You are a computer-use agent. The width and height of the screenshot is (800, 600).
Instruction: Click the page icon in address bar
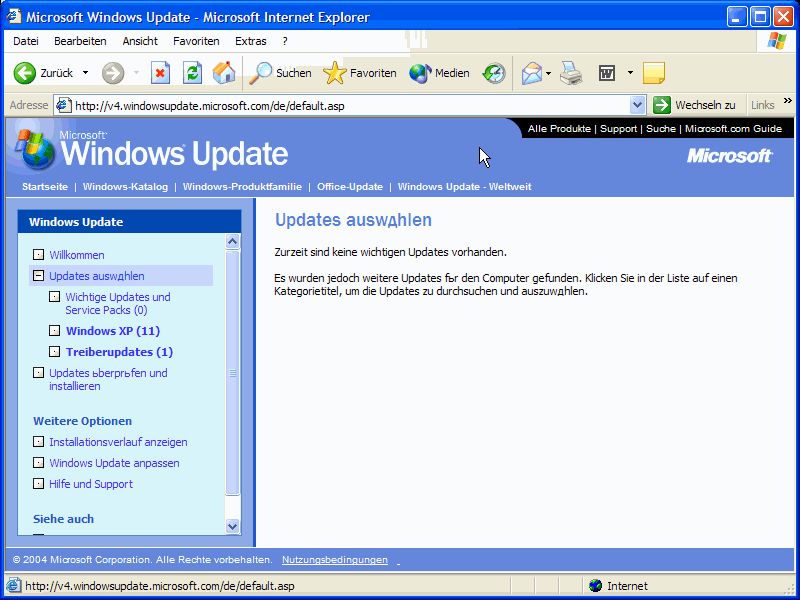pos(63,106)
